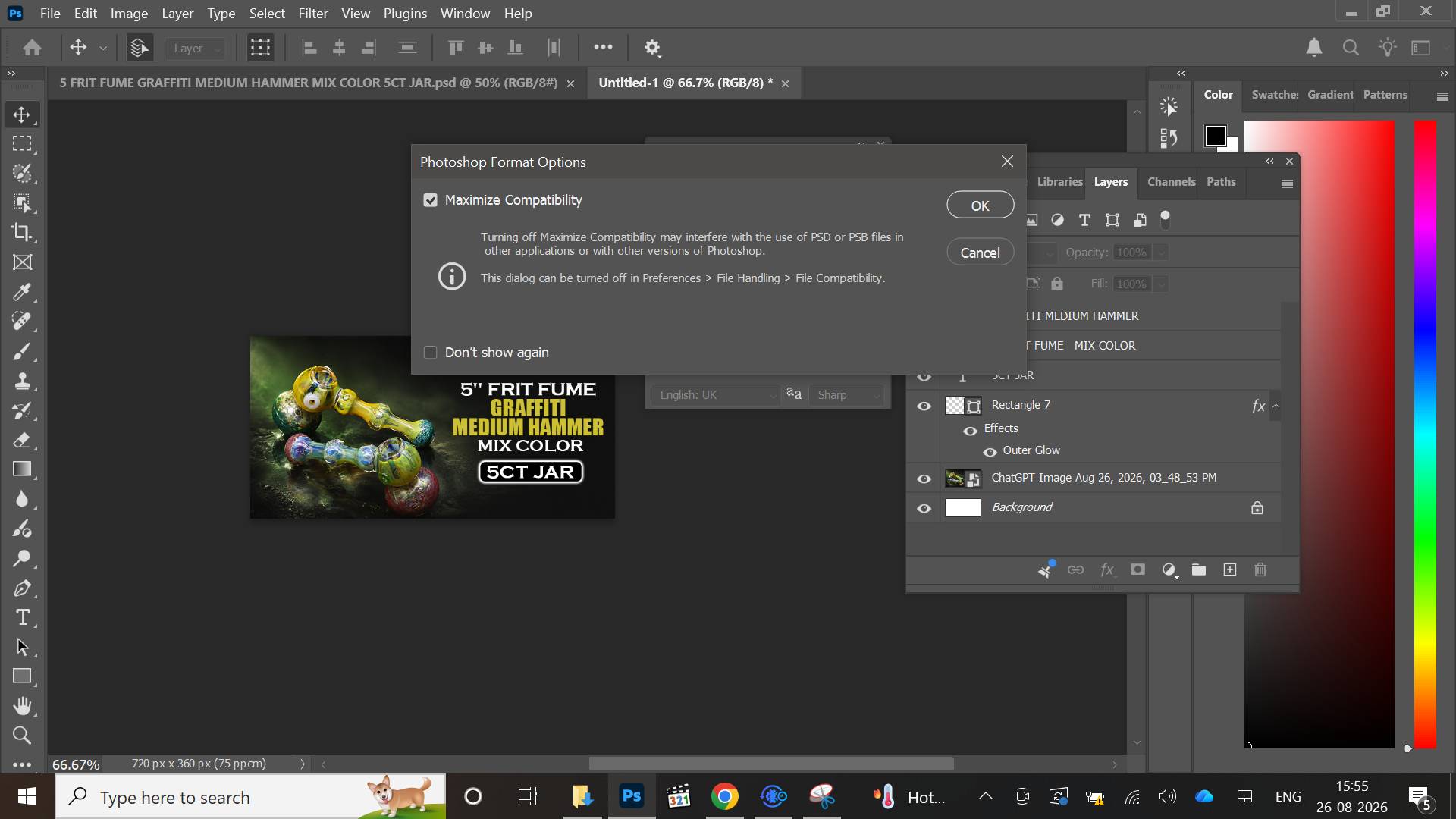The width and height of the screenshot is (1456, 819).
Task: Select the Crop tool
Action: point(22,233)
